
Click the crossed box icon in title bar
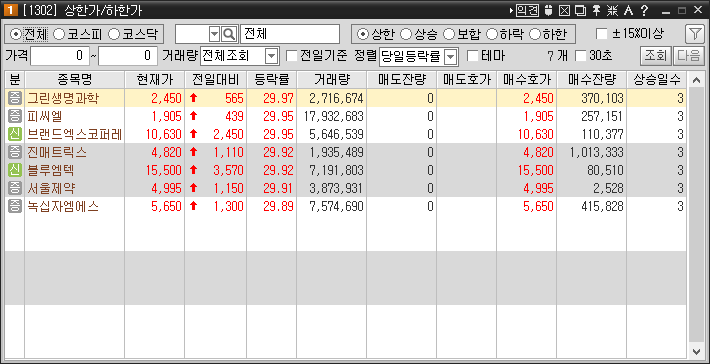[564, 10]
